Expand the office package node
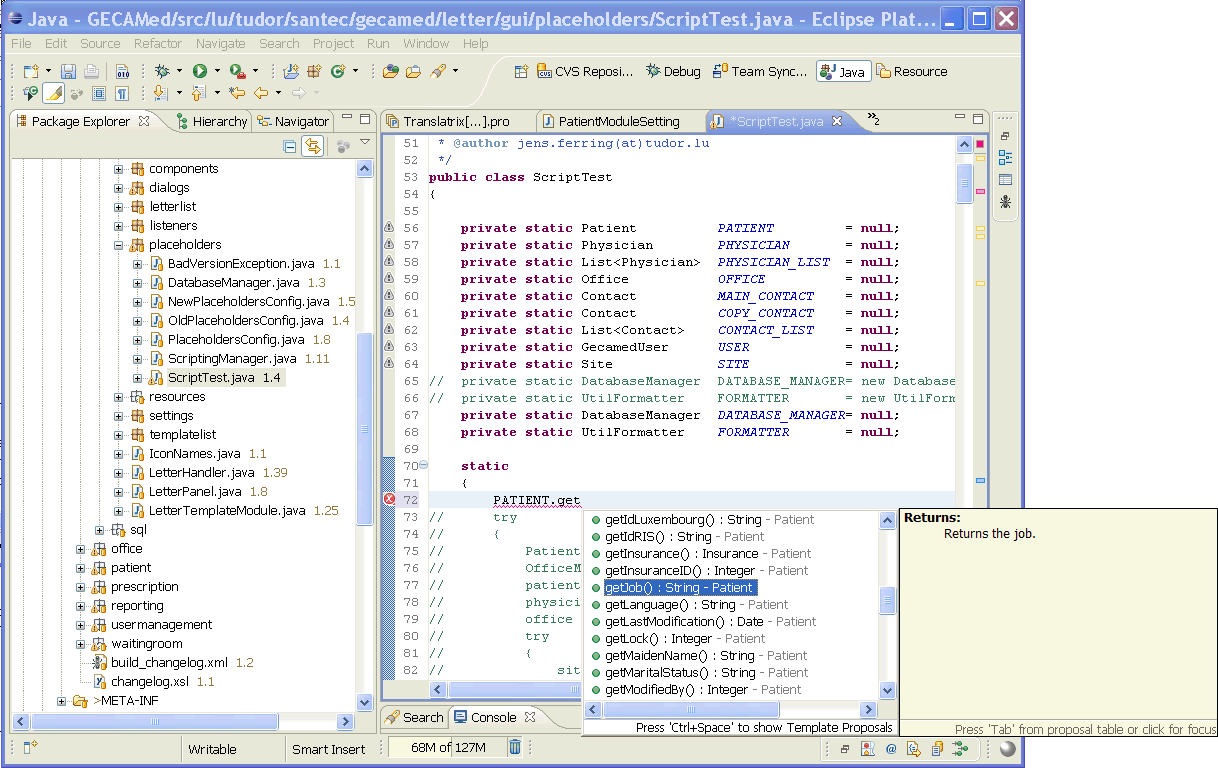Screen dimensions: 1218x768 pyautogui.click(x=81, y=549)
